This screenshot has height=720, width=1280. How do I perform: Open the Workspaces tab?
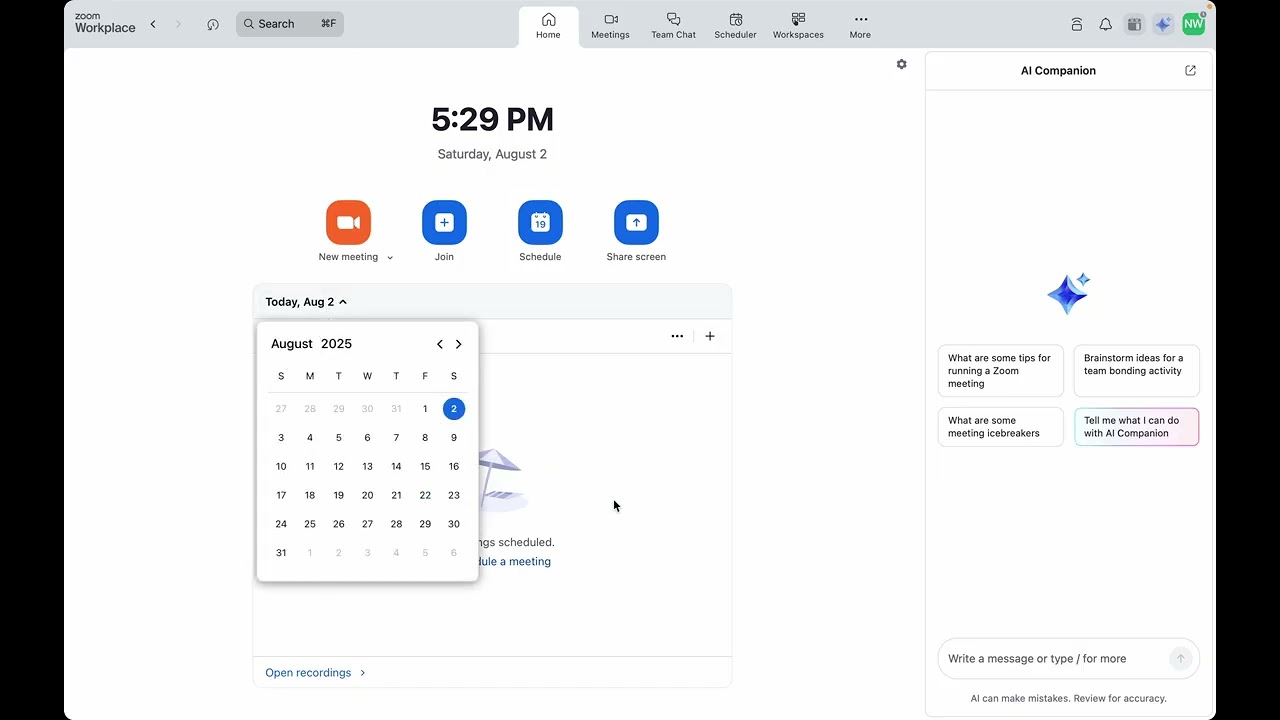(798, 26)
